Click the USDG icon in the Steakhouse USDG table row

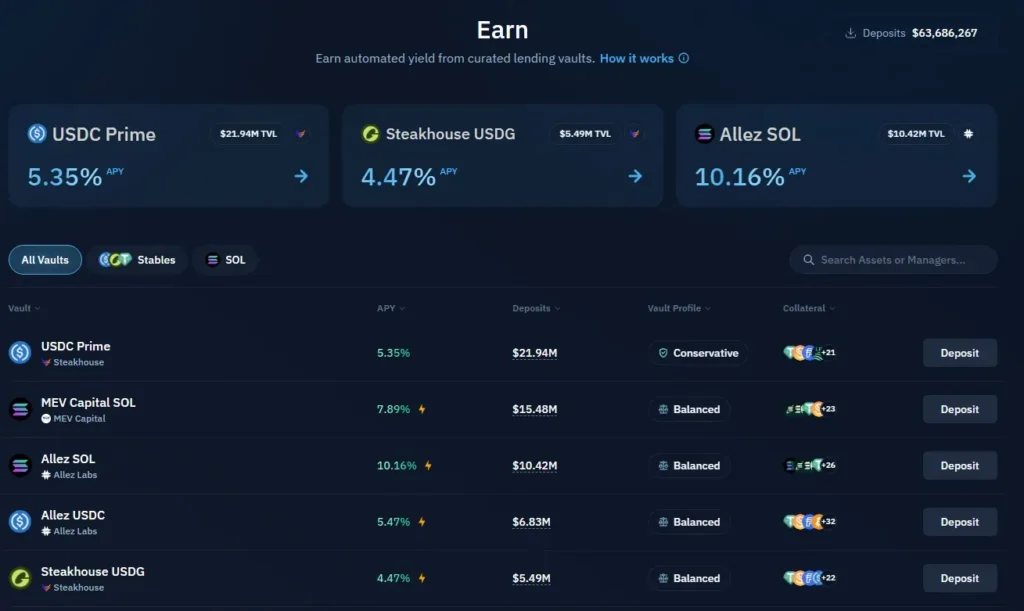[20, 578]
